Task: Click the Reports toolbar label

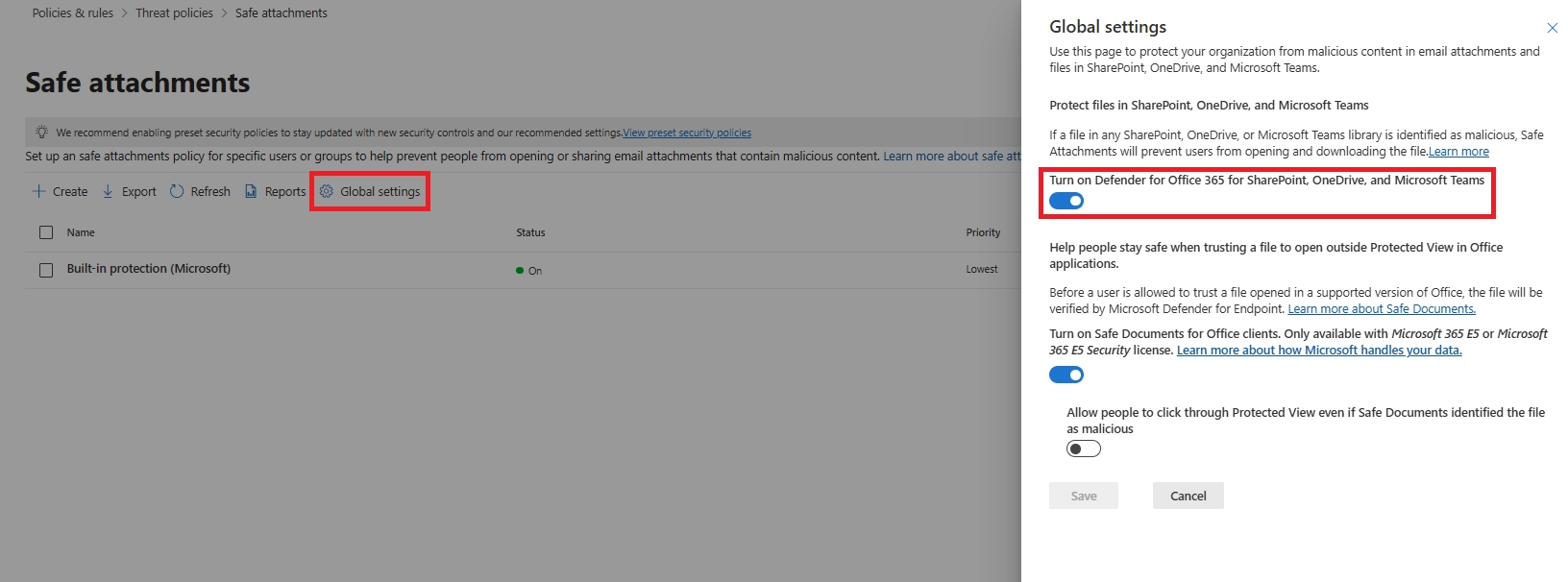Action: pyautogui.click(x=285, y=191)
